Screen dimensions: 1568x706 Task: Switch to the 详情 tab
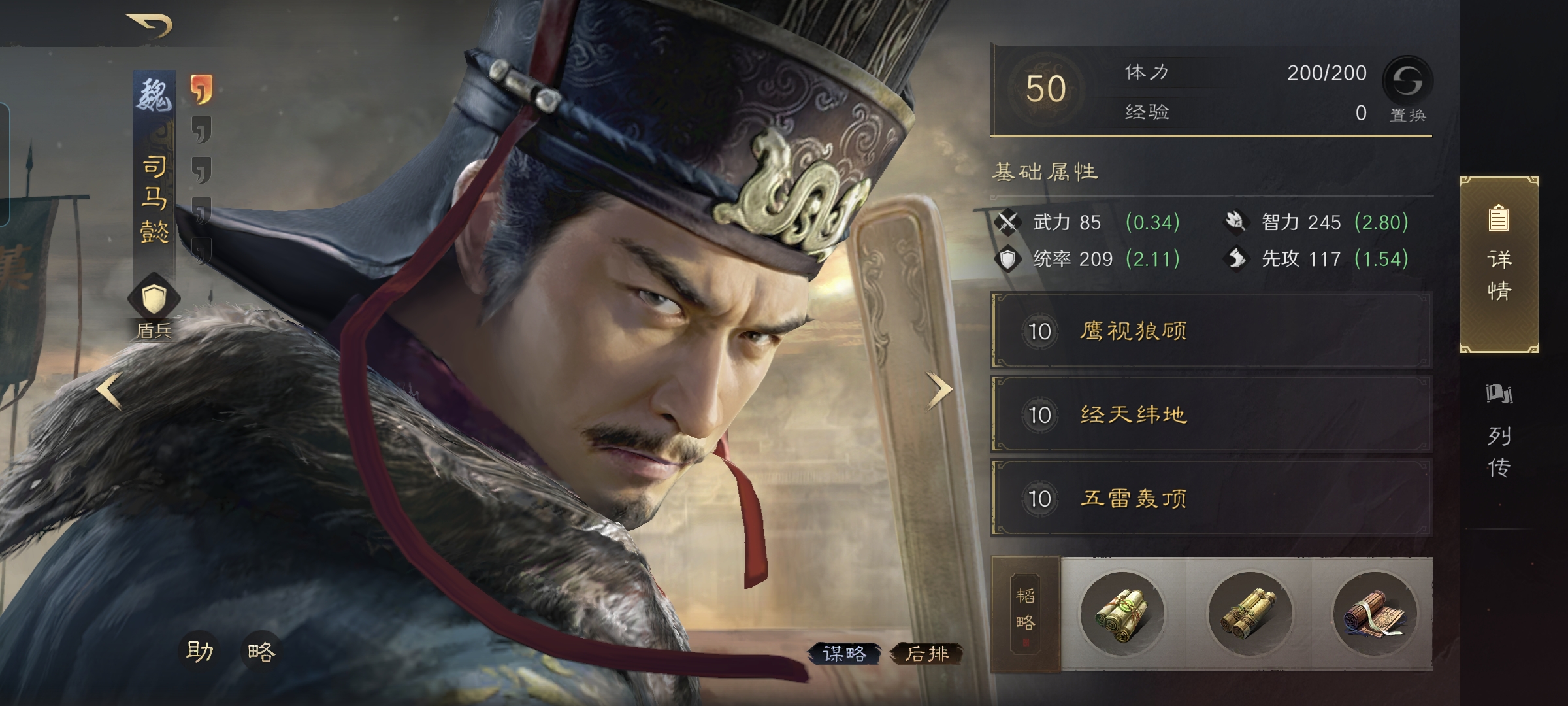click(1499, 264)
